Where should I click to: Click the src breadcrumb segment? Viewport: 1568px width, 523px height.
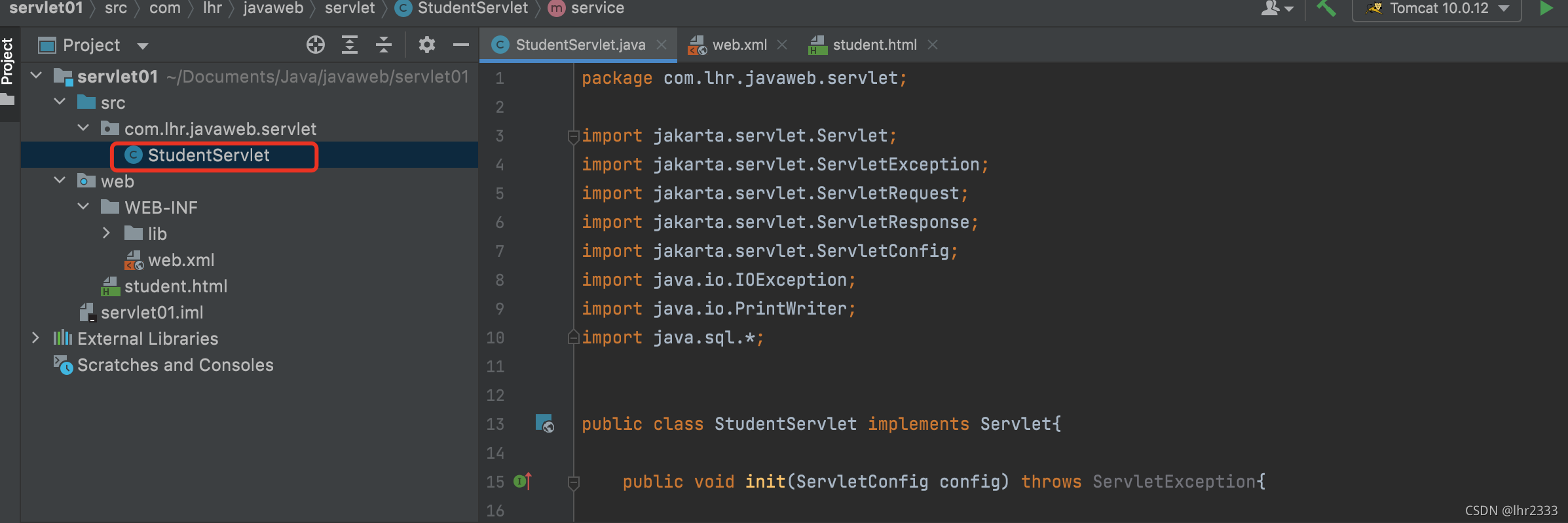[116, 9]
